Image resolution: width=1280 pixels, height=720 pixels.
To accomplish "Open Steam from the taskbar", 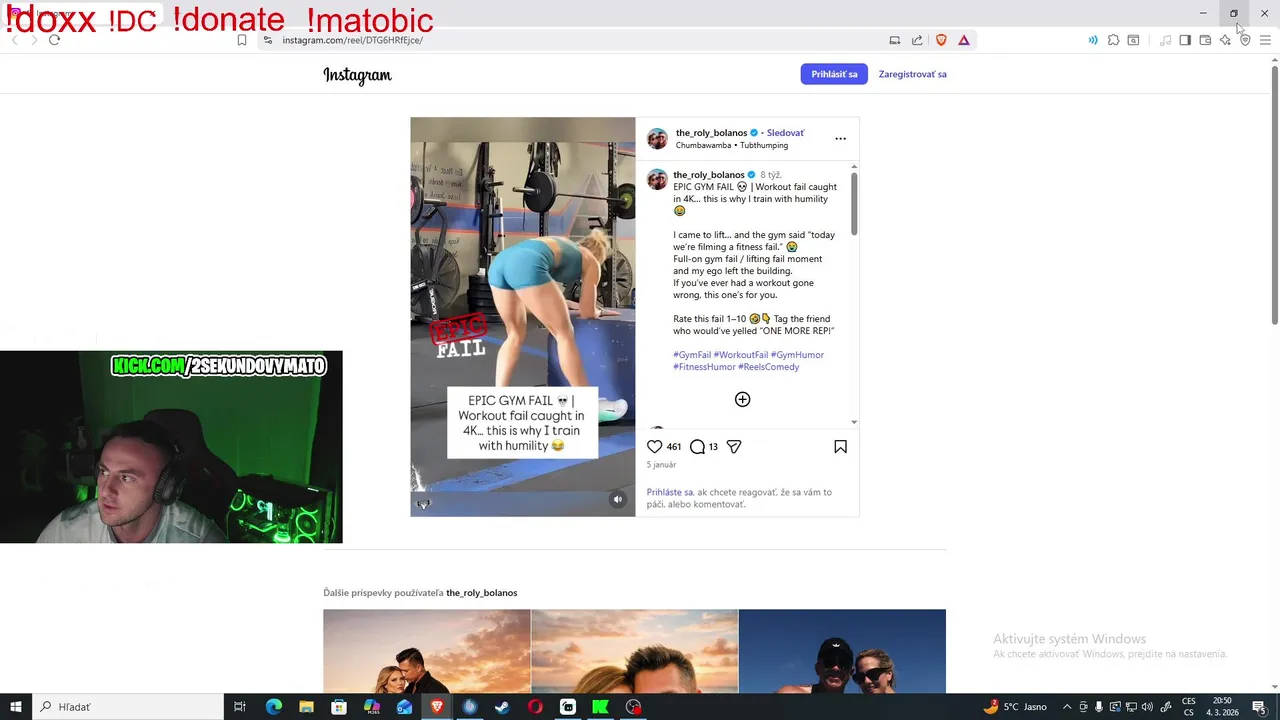I will coord(502,707).
